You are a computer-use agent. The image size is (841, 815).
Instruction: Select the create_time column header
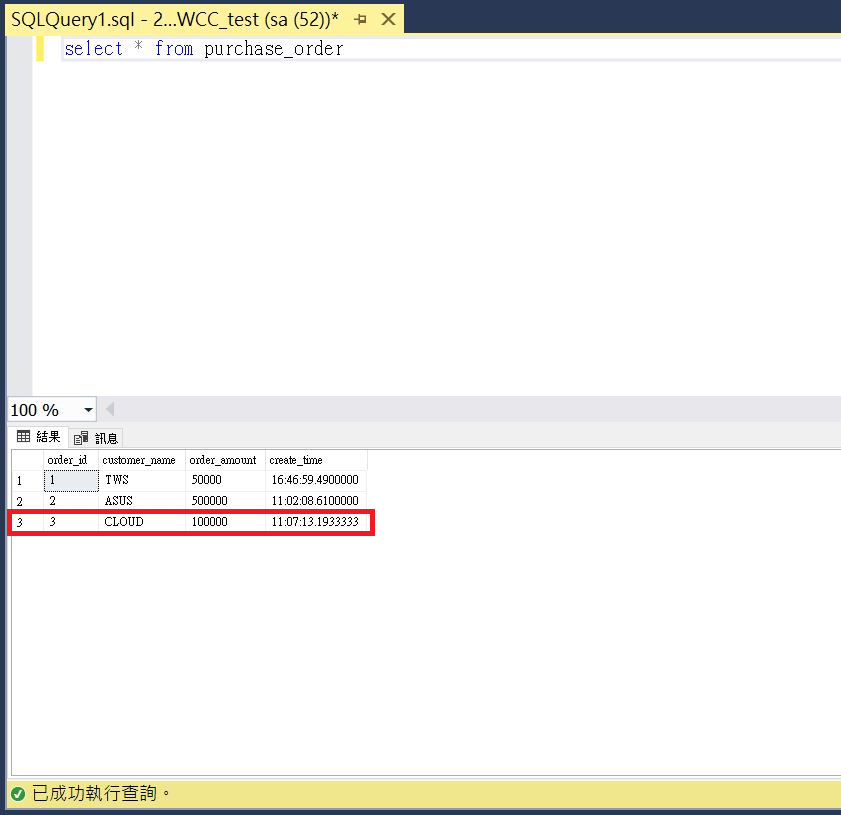tap(316, 460)
